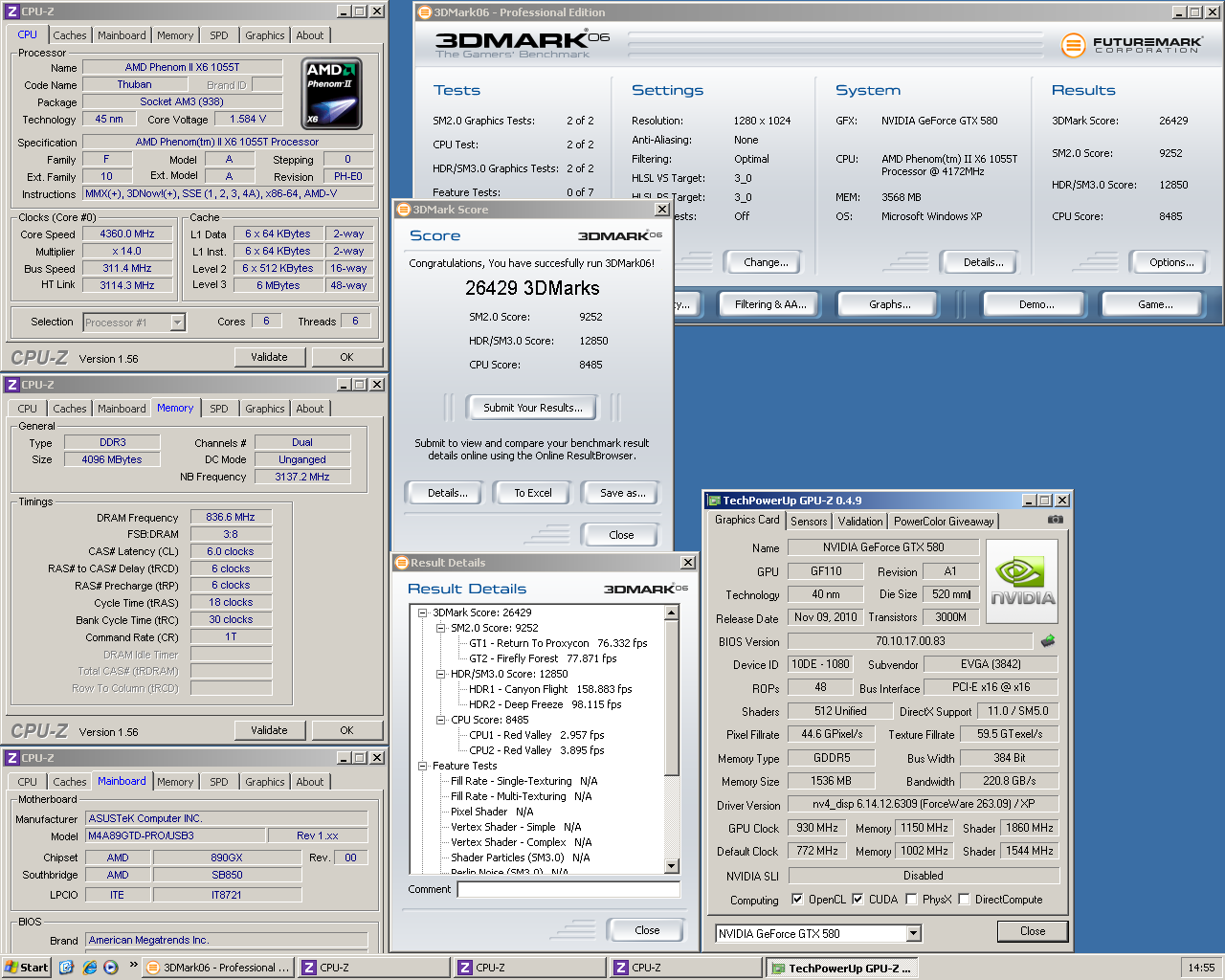Image resolution: width=1225 pixels, height=980 pixels.
Task: Click To Excel button in score dialog
Action: 533,493
